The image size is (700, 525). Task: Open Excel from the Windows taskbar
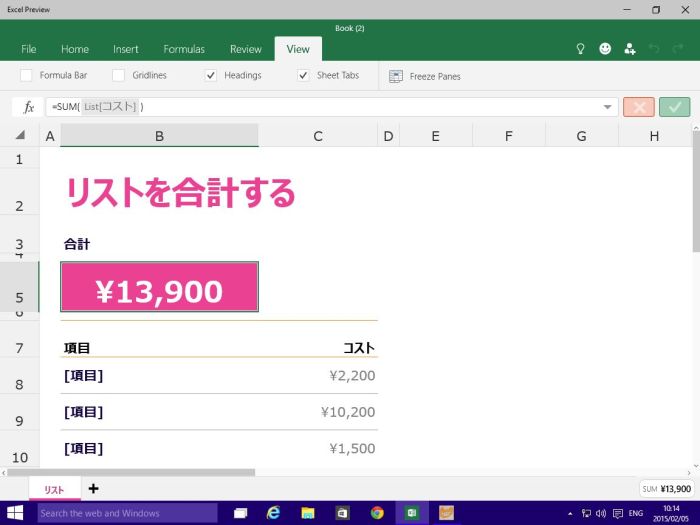tap(411, 513)
